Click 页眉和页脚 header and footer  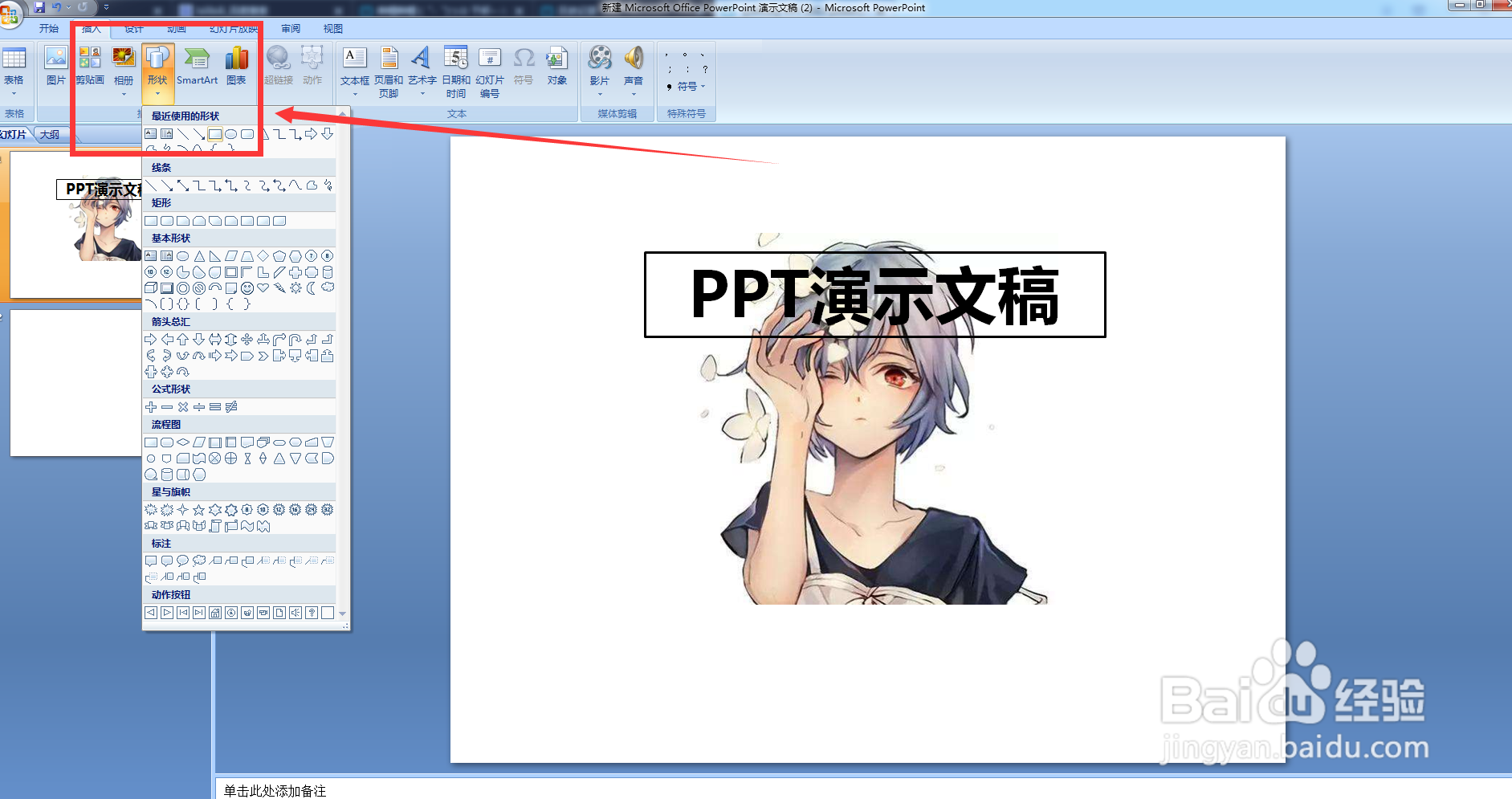[x=389, y=72]
